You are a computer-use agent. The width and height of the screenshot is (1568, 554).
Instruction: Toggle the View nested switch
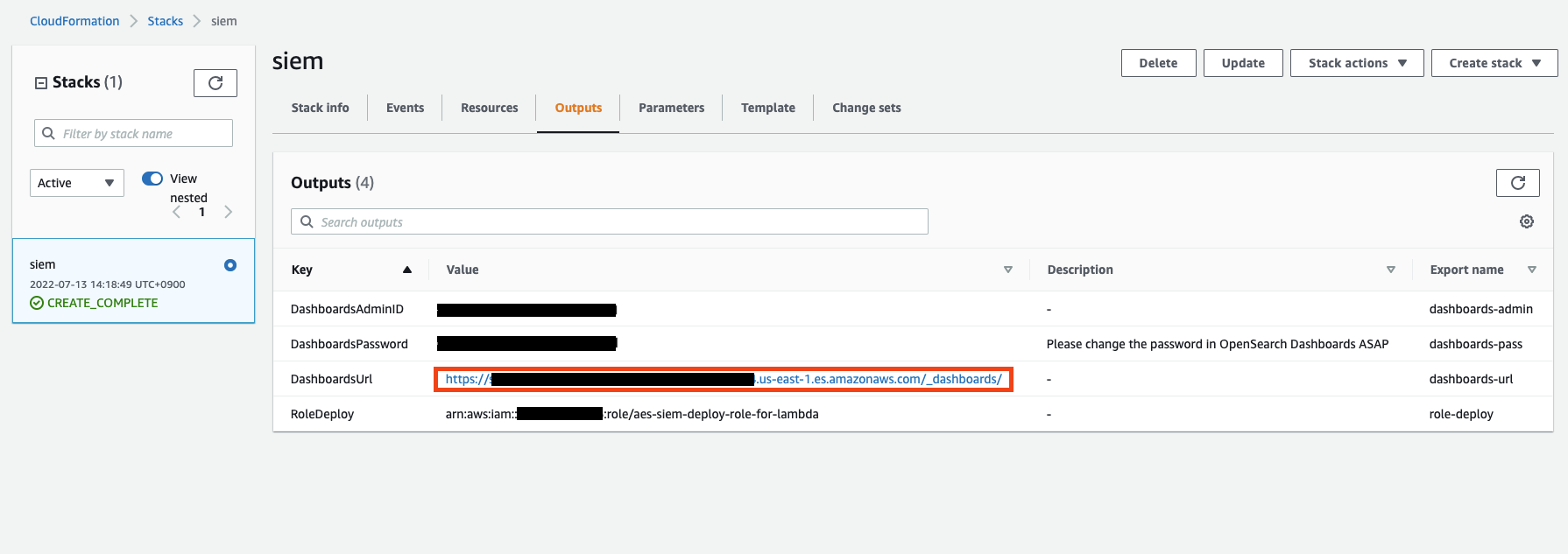point(152,179)
